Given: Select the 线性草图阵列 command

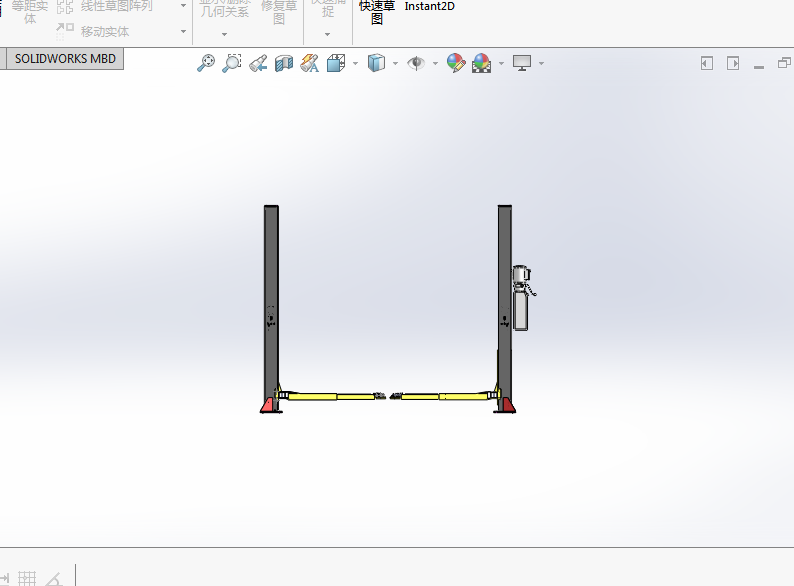Looking at the screenshot, I should coord(116,6).
